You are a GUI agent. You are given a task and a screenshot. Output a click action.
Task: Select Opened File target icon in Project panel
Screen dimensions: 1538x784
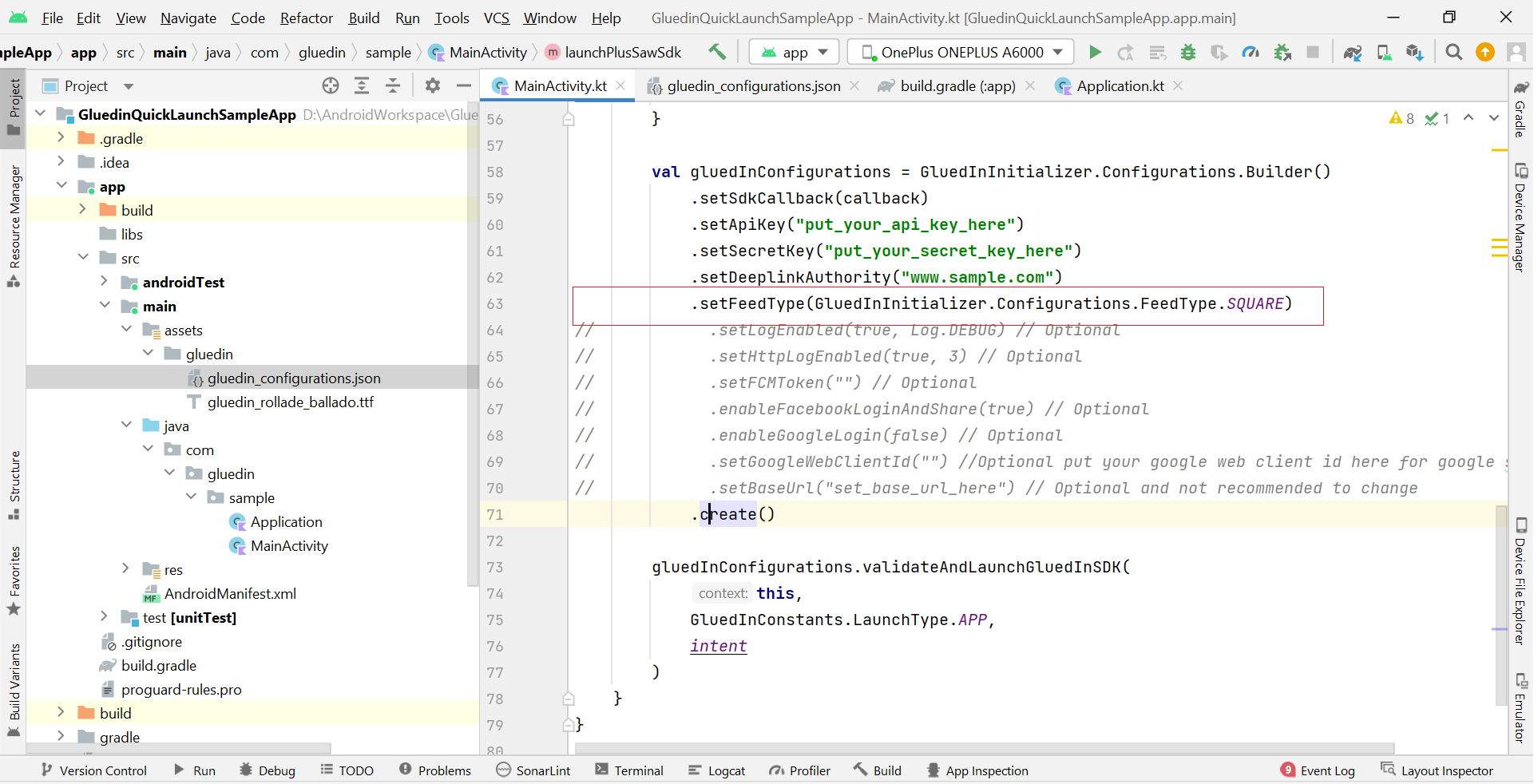(x=331, y=85)
